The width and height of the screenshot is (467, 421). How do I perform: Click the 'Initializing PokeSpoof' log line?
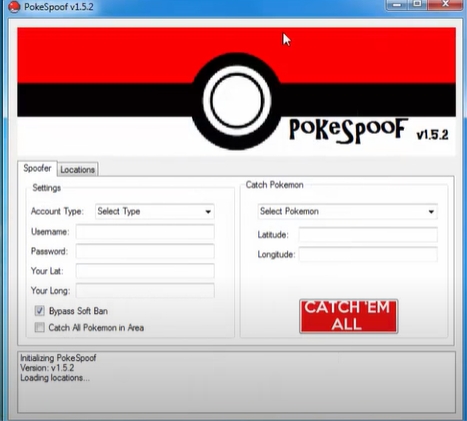[x=58, y=358]
